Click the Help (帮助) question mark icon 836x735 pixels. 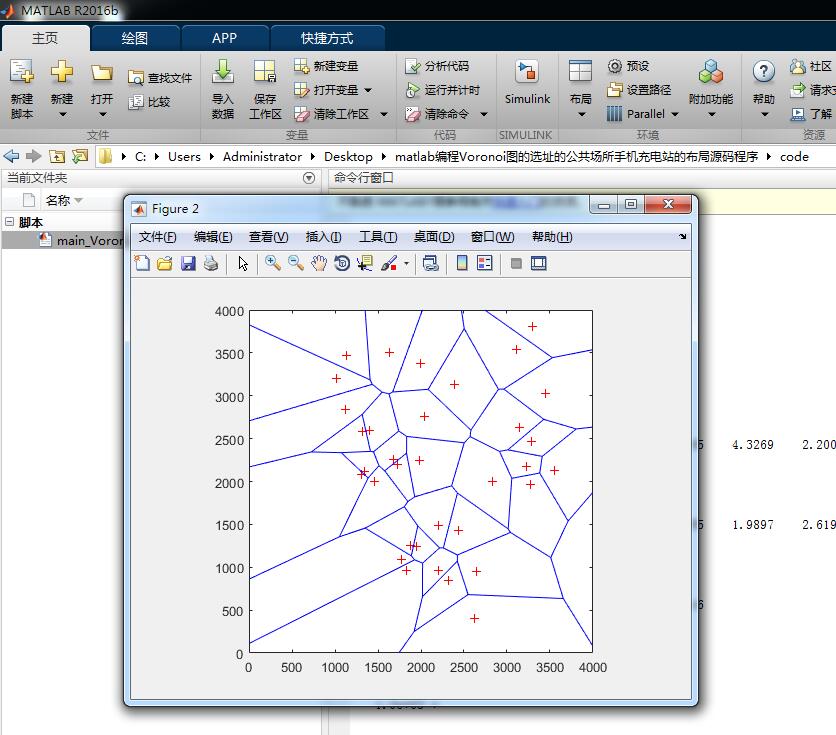[x=763, y=71]
